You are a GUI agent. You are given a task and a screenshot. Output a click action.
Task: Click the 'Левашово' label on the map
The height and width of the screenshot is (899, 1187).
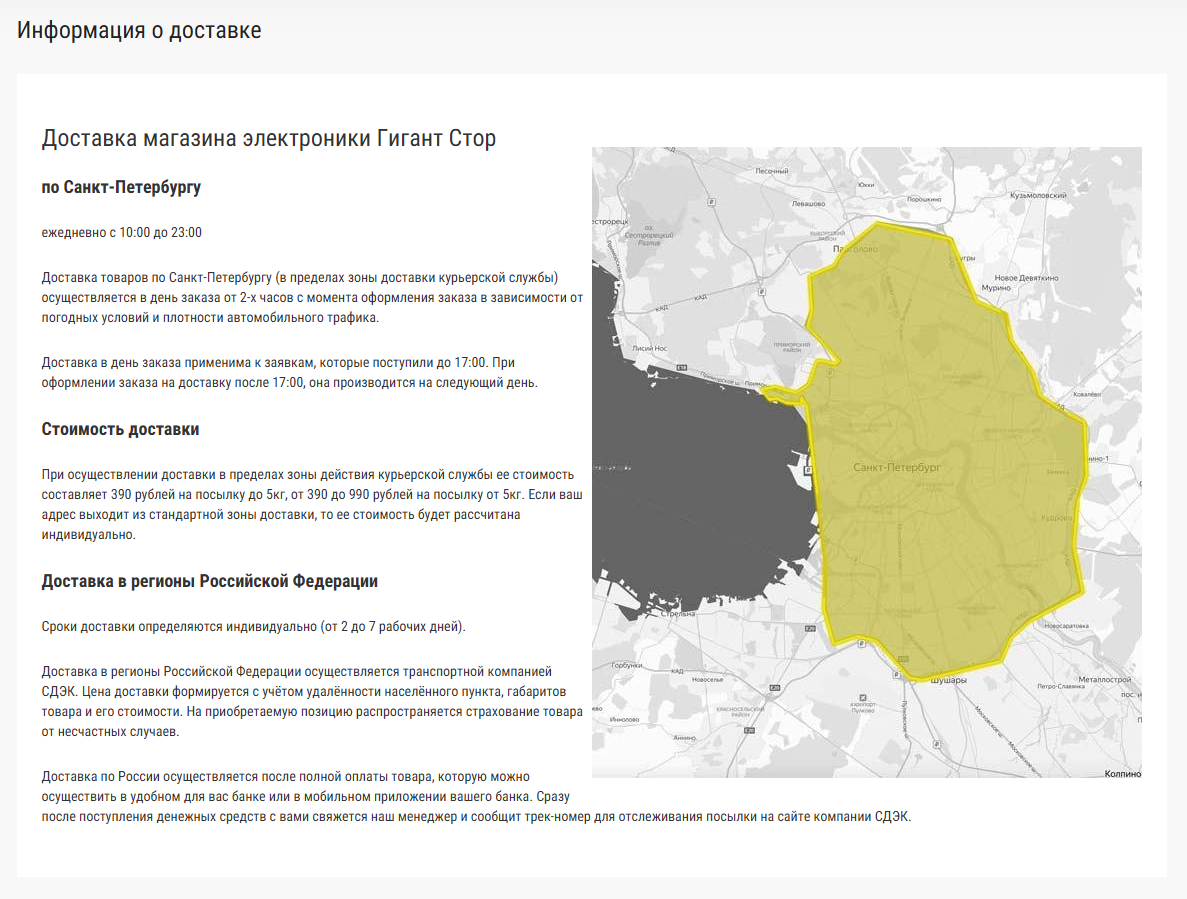(808, 204)
